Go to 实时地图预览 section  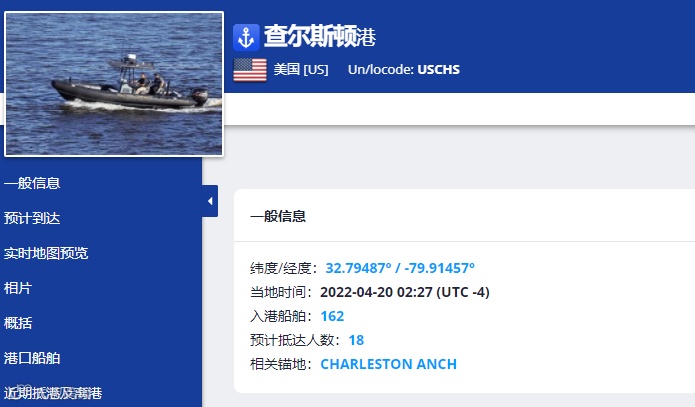click(46, 253)
